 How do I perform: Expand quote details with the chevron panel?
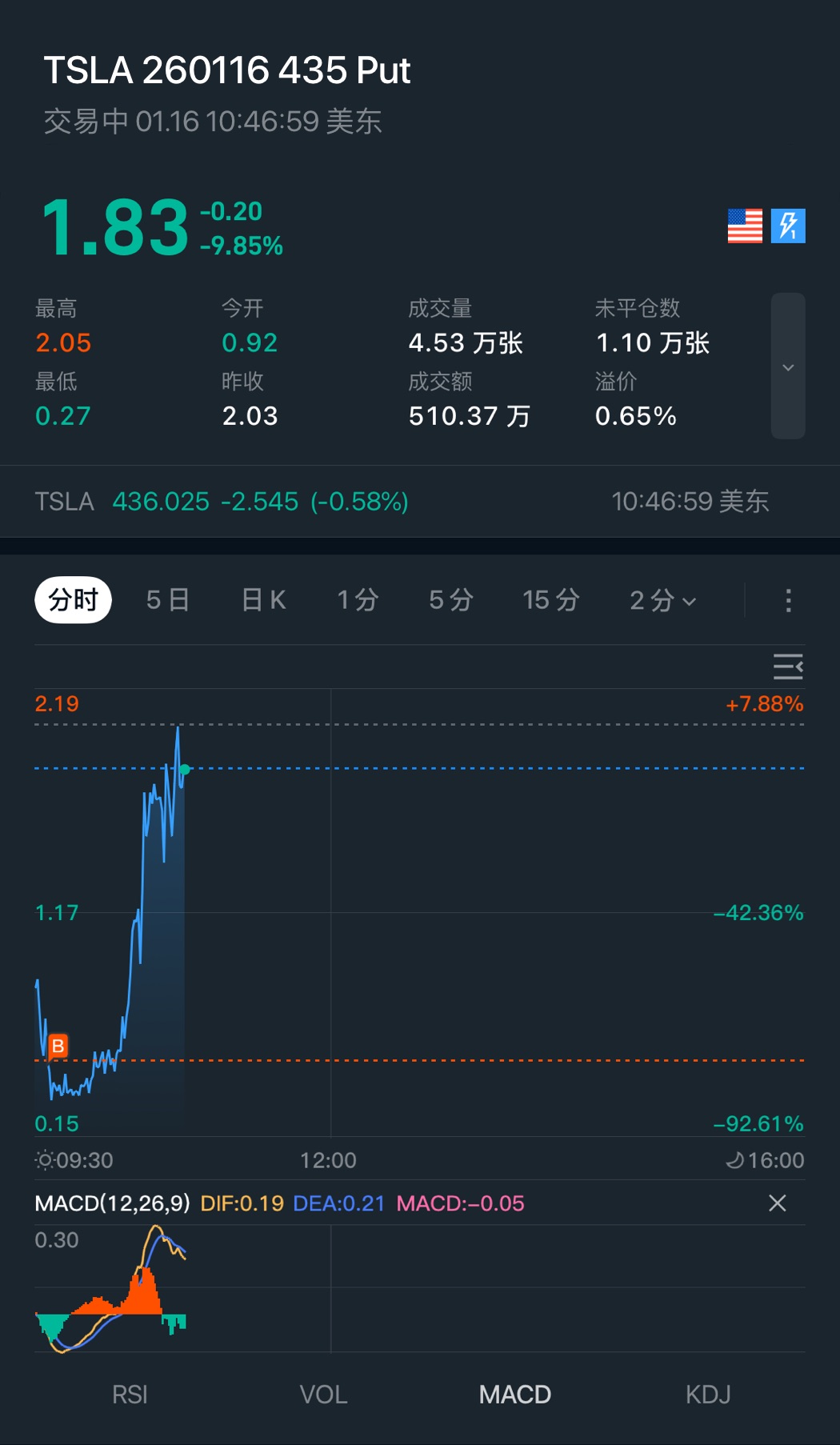click(x=788, y=366)
